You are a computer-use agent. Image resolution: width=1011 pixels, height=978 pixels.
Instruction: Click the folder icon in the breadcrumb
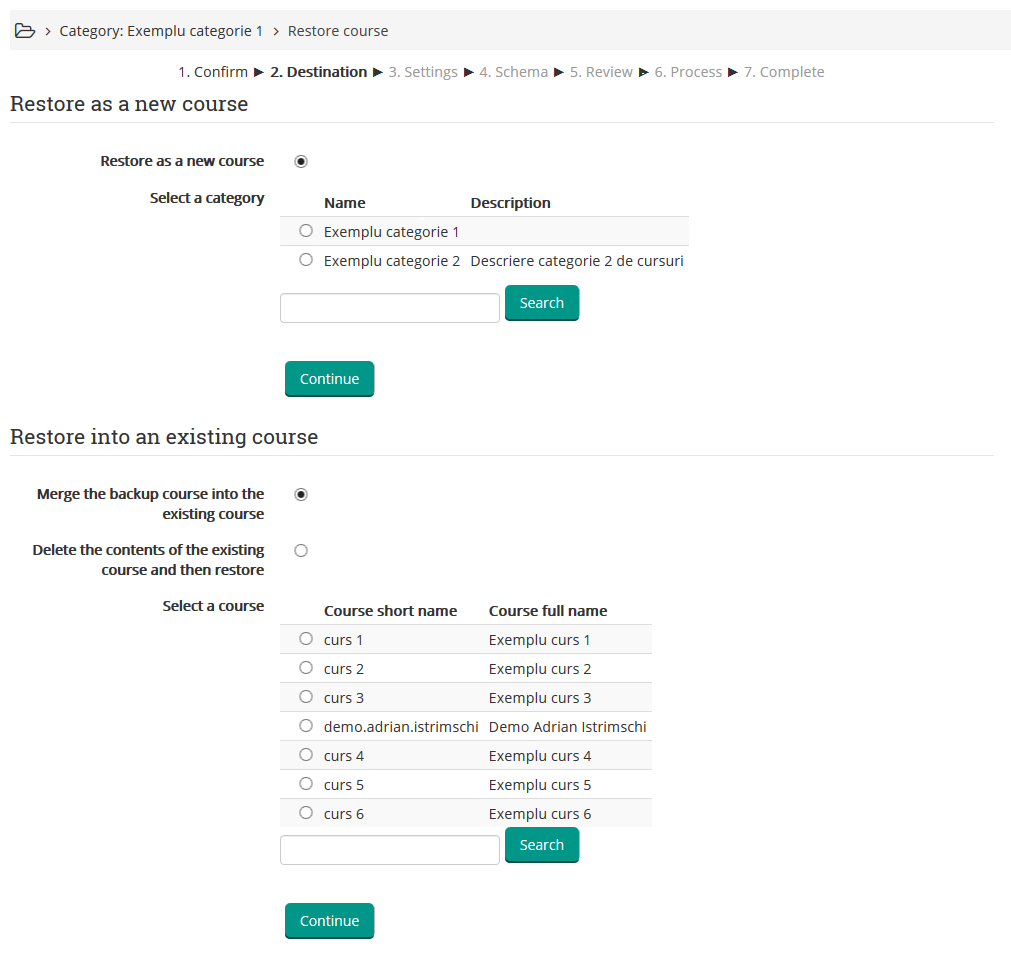tap(25, 31)
